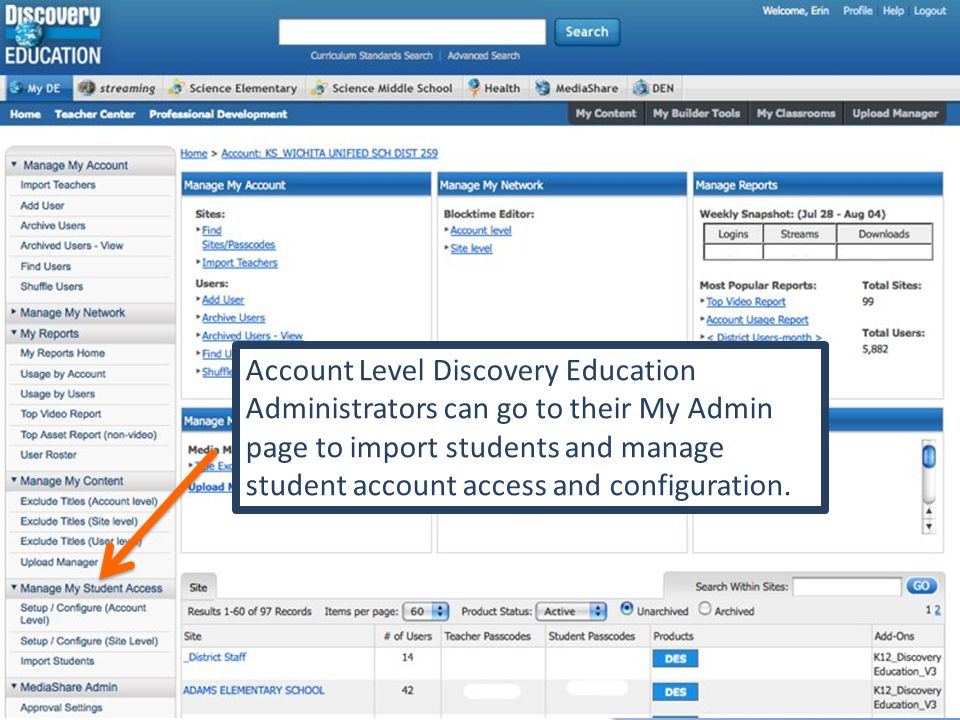Select Import Students in the sidebar
Screen dimensions: 960x720
pos(57,661)
